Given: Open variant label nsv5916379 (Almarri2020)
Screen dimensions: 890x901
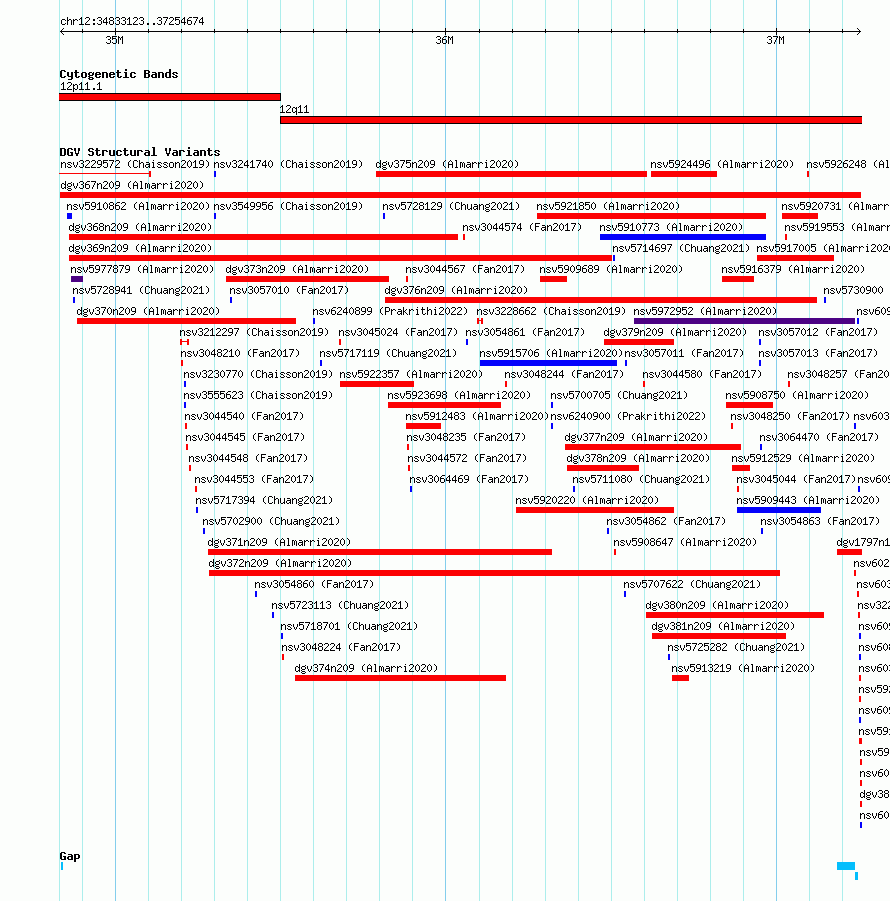Looking at the screenshot, I should (x=793, y=269).
